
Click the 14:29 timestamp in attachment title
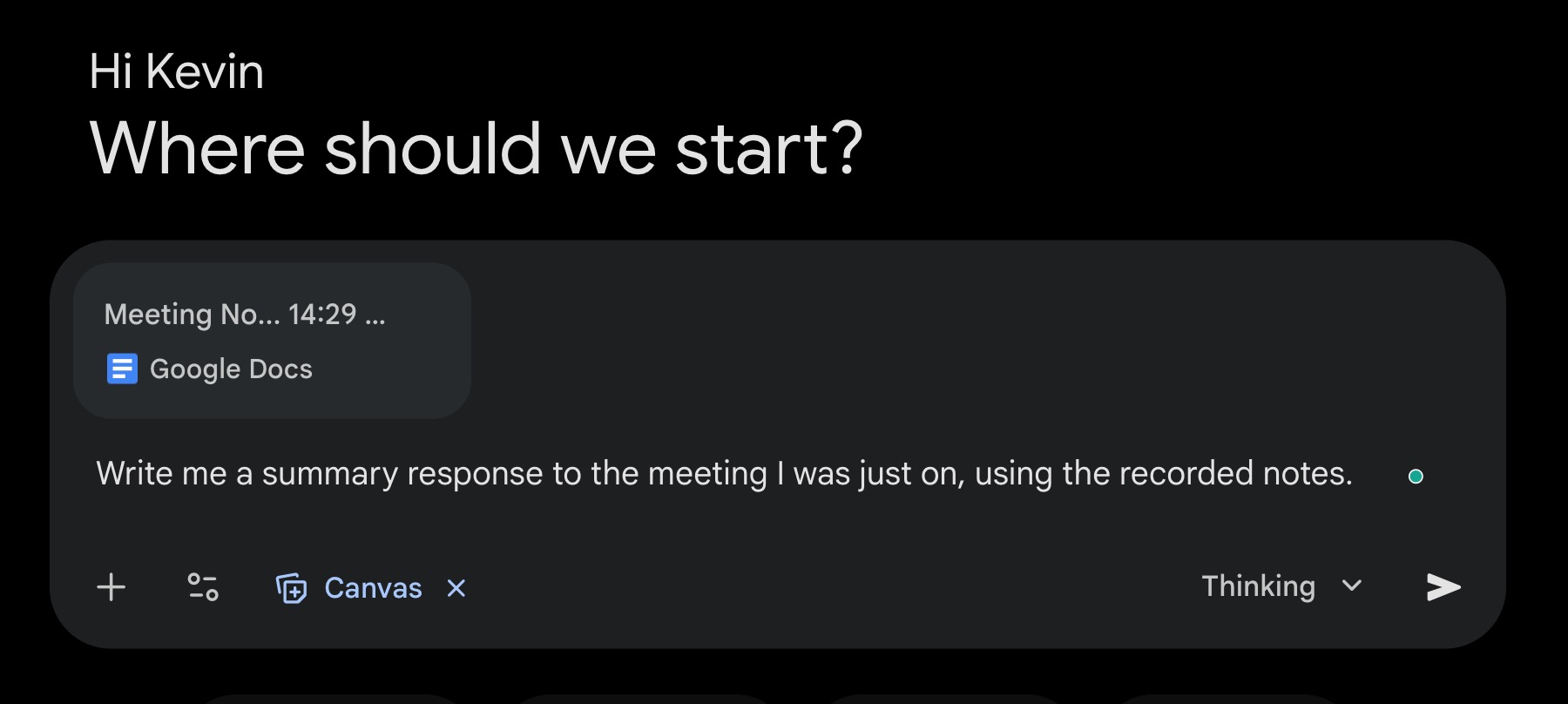[322, 314]
